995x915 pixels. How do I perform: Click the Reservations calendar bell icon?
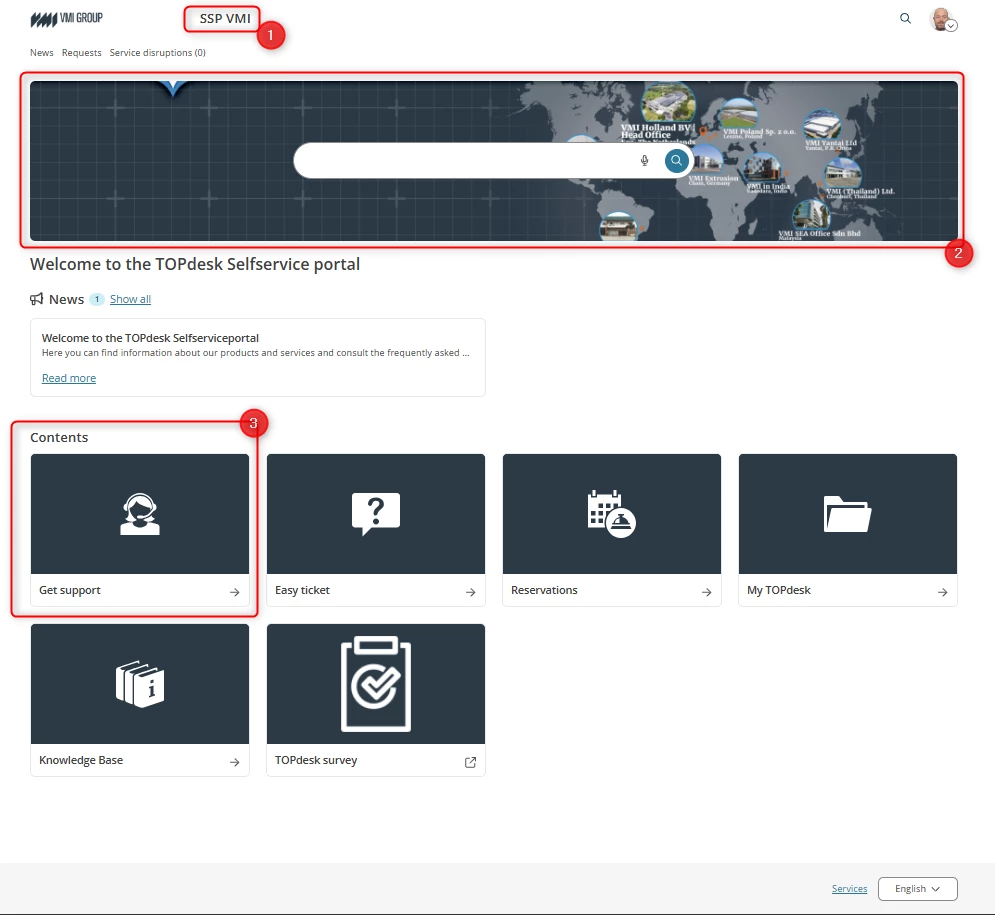(x=612, y=514)
